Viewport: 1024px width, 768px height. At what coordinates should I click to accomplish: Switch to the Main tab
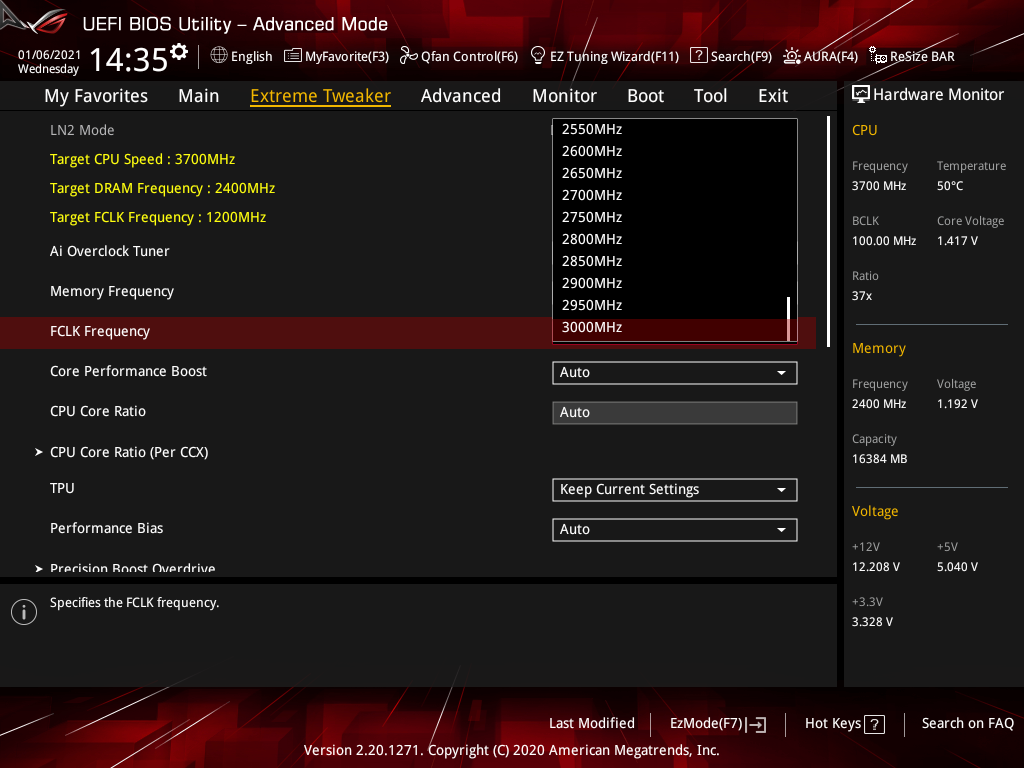[199, 96]
